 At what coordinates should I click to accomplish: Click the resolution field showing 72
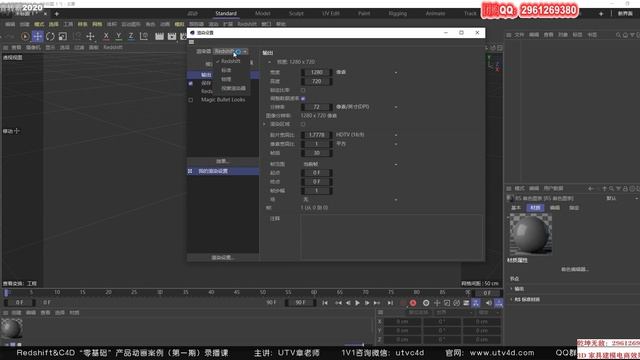[317, 107]
